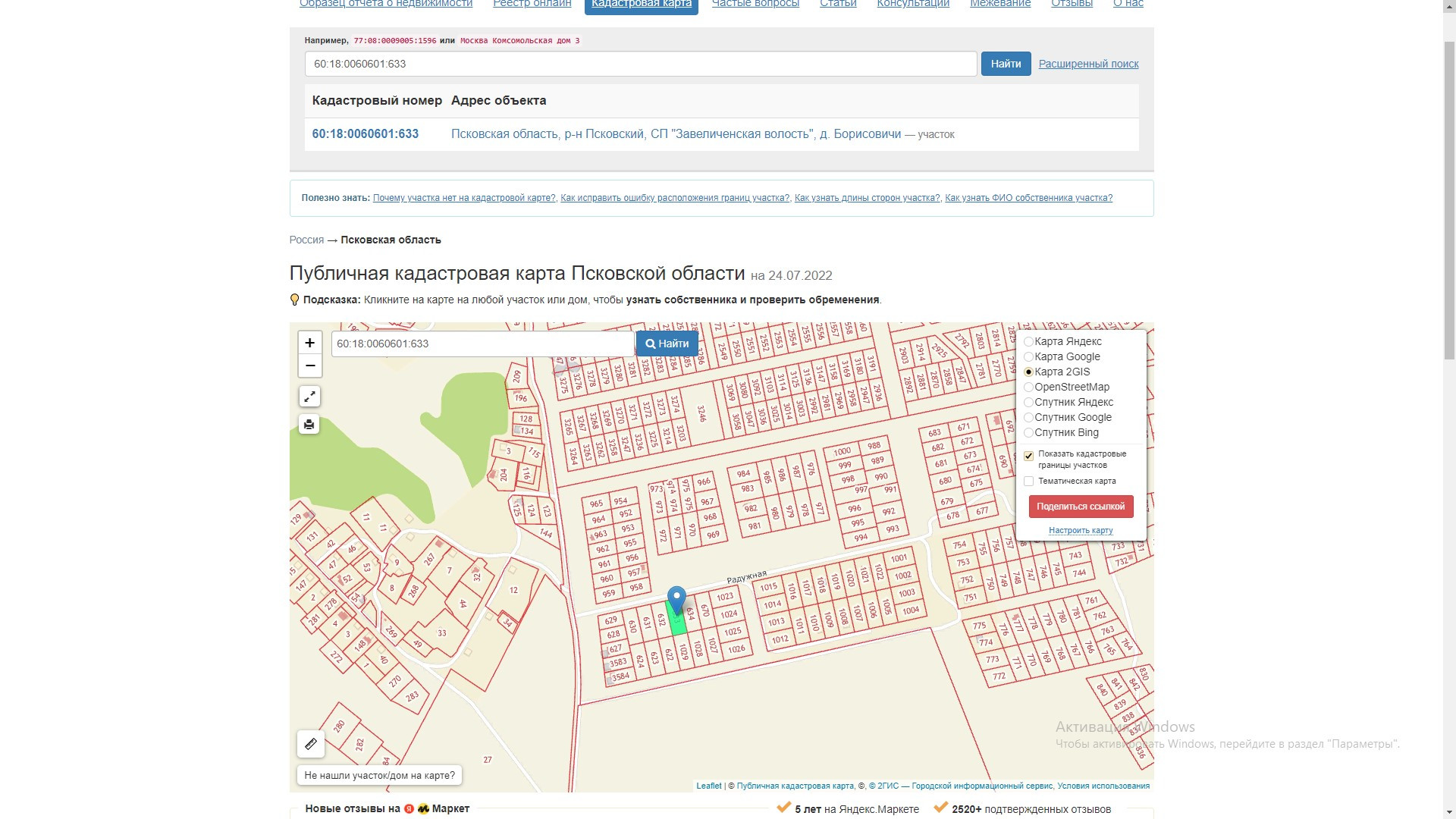This screenshot has height=819, width=1456.
Task: Zoom in on the map with plus button
Action: coord(309,343)
